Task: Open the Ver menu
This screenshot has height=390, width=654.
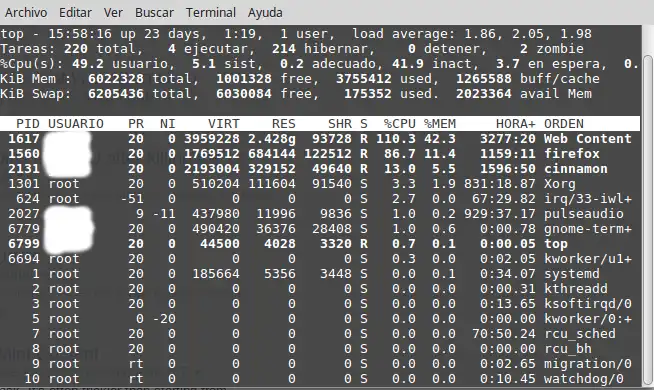Action: [x=113, y=13]
